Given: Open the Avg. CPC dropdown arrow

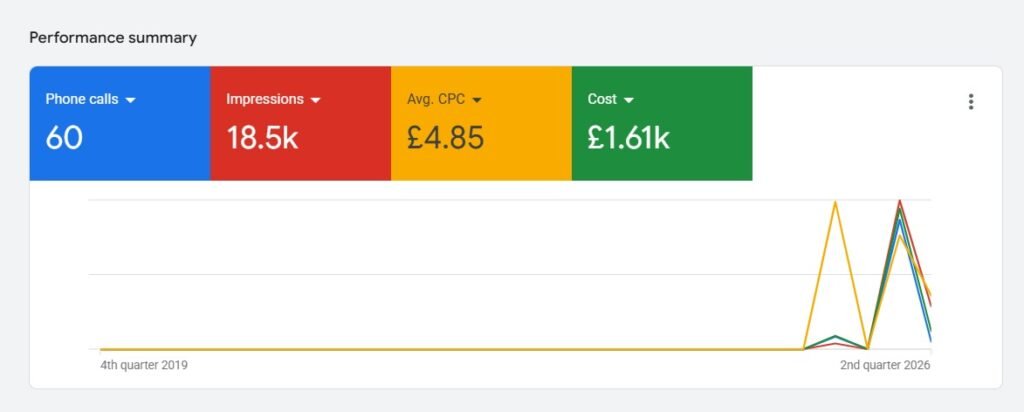Looking at the screenshot, I should [477, 100].
